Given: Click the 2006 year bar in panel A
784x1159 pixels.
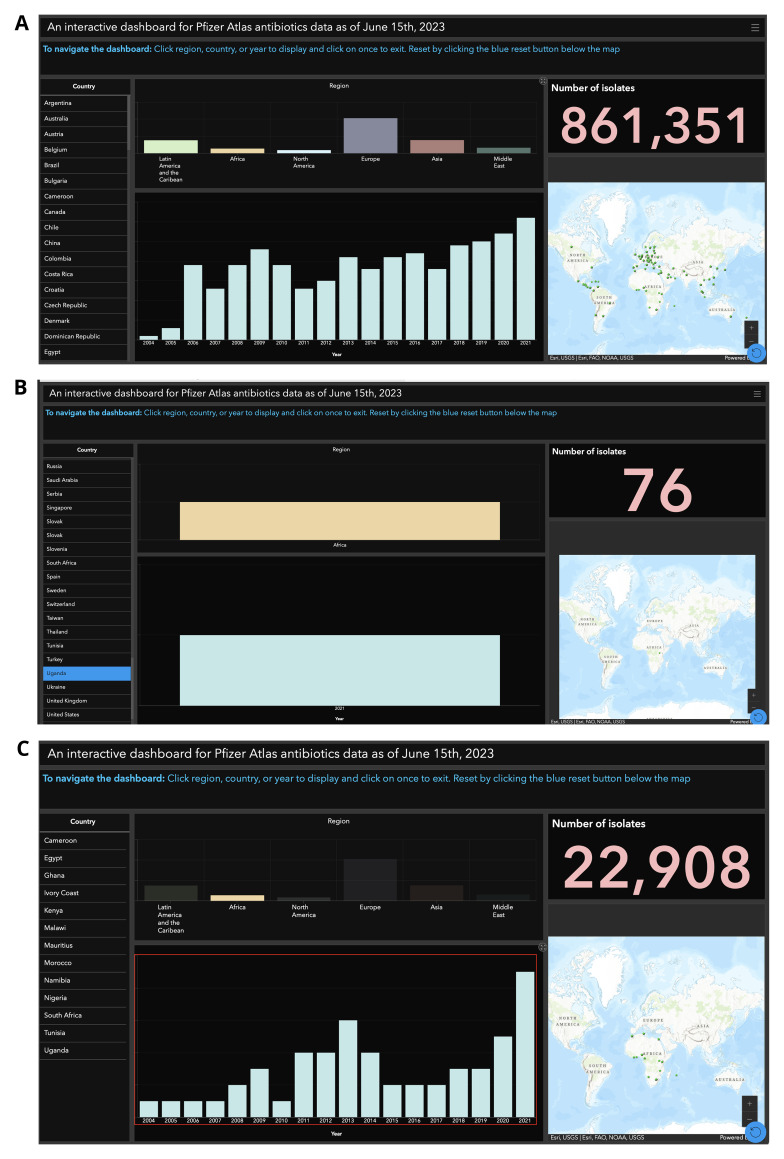Looking at the screenshot, I should [193, 302].
